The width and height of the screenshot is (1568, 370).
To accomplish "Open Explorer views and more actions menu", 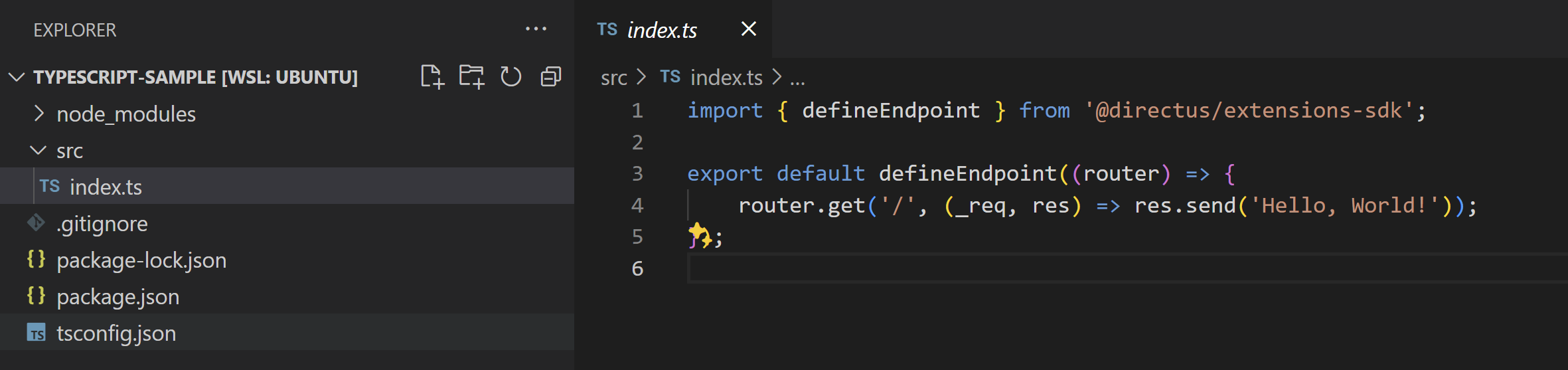I will pos(536,29).
